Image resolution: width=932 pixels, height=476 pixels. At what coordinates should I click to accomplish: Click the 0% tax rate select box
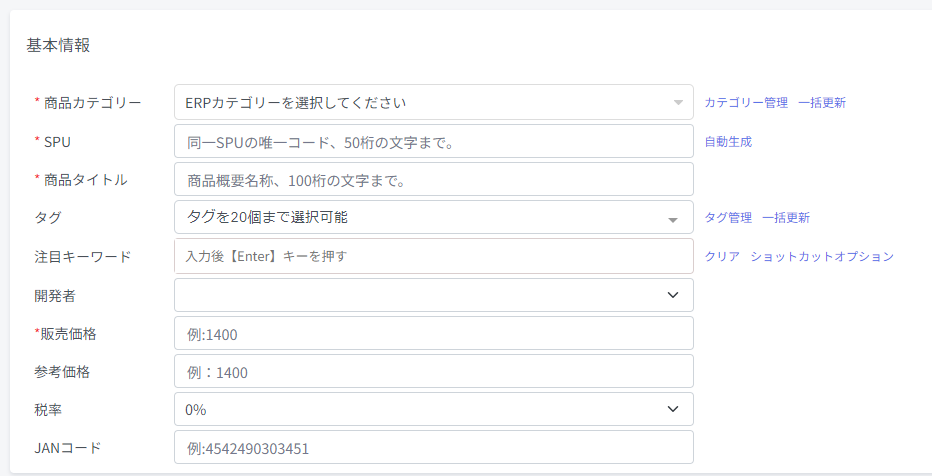click(434, 409)
